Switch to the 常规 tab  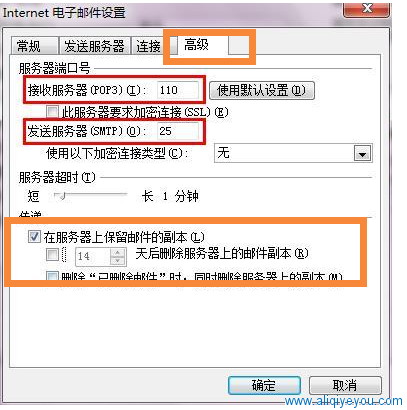[x=34, y=46]
